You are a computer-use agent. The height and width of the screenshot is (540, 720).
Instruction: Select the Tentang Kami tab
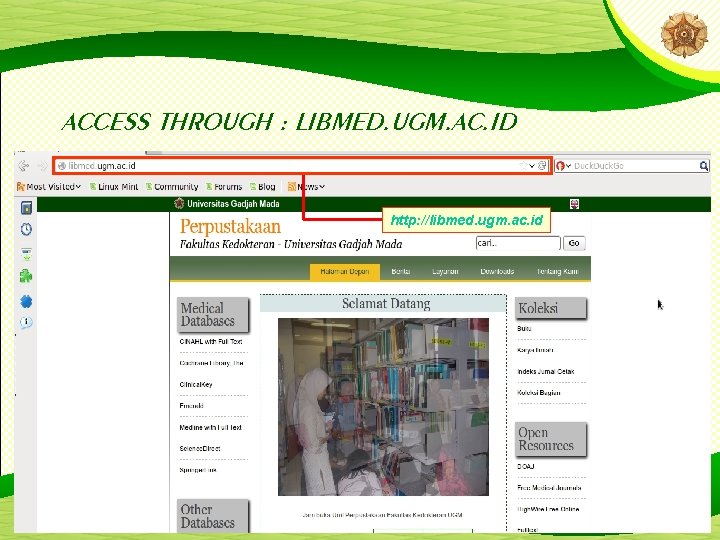pyautogui.click(x=557, y=271)
